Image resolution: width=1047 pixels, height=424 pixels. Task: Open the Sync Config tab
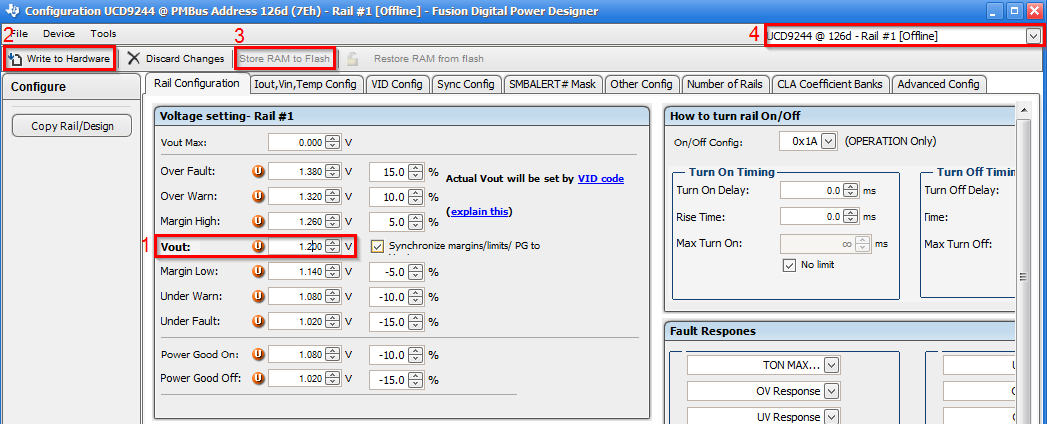pos(466,84)
